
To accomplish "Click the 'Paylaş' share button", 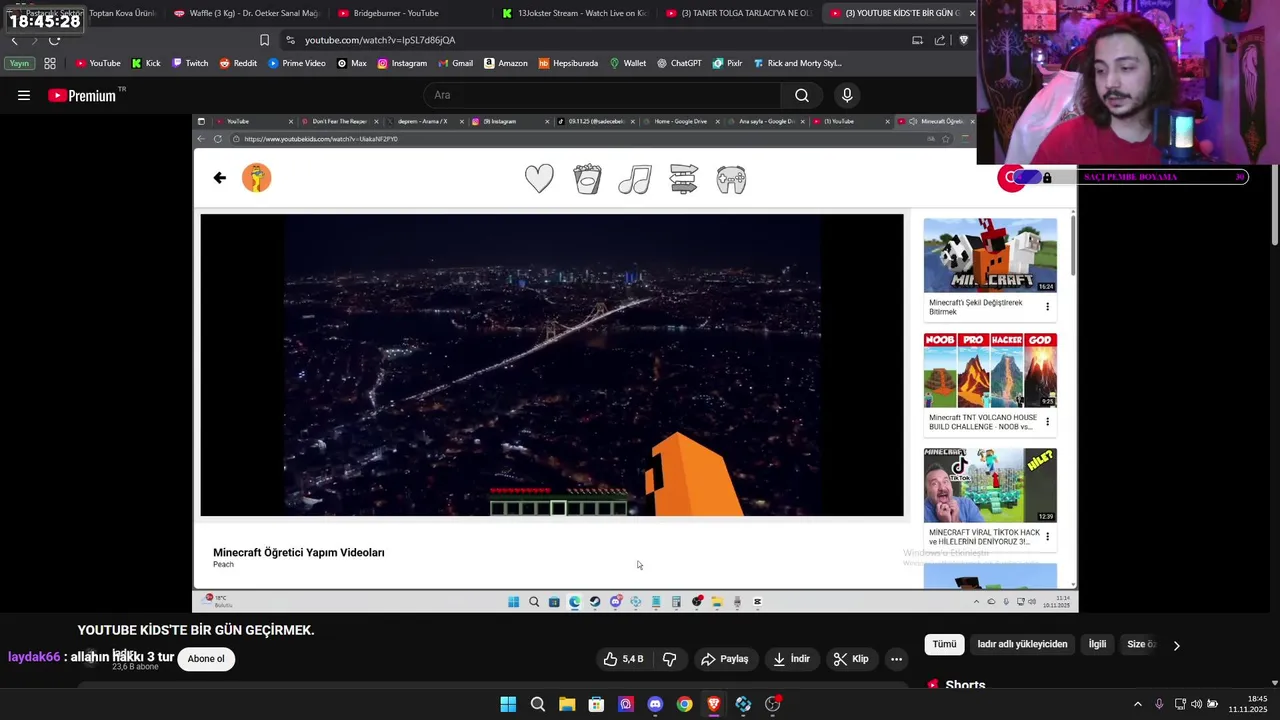I will coord(725,659).
